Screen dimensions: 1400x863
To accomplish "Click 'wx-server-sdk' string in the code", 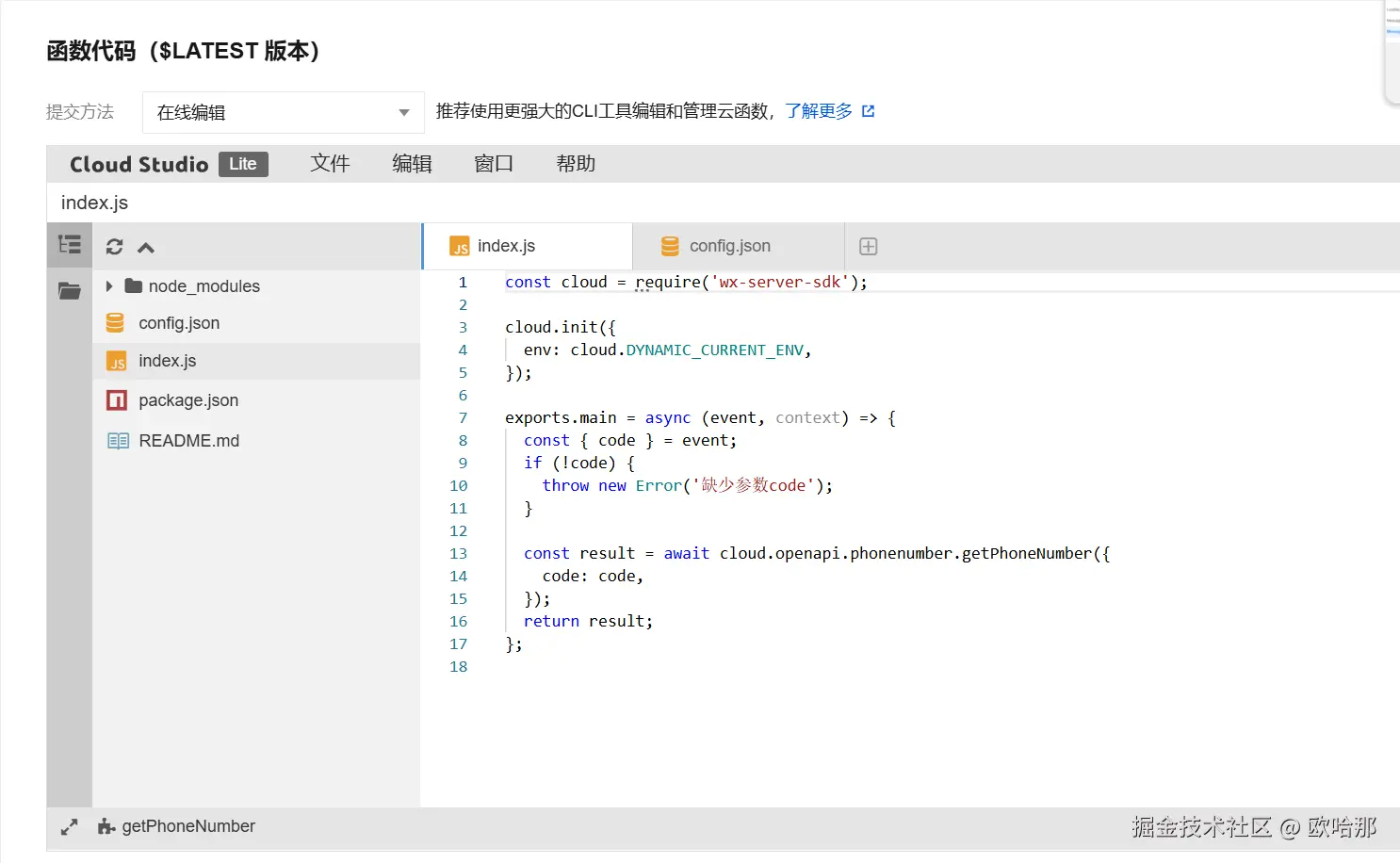I will point(780,282).
